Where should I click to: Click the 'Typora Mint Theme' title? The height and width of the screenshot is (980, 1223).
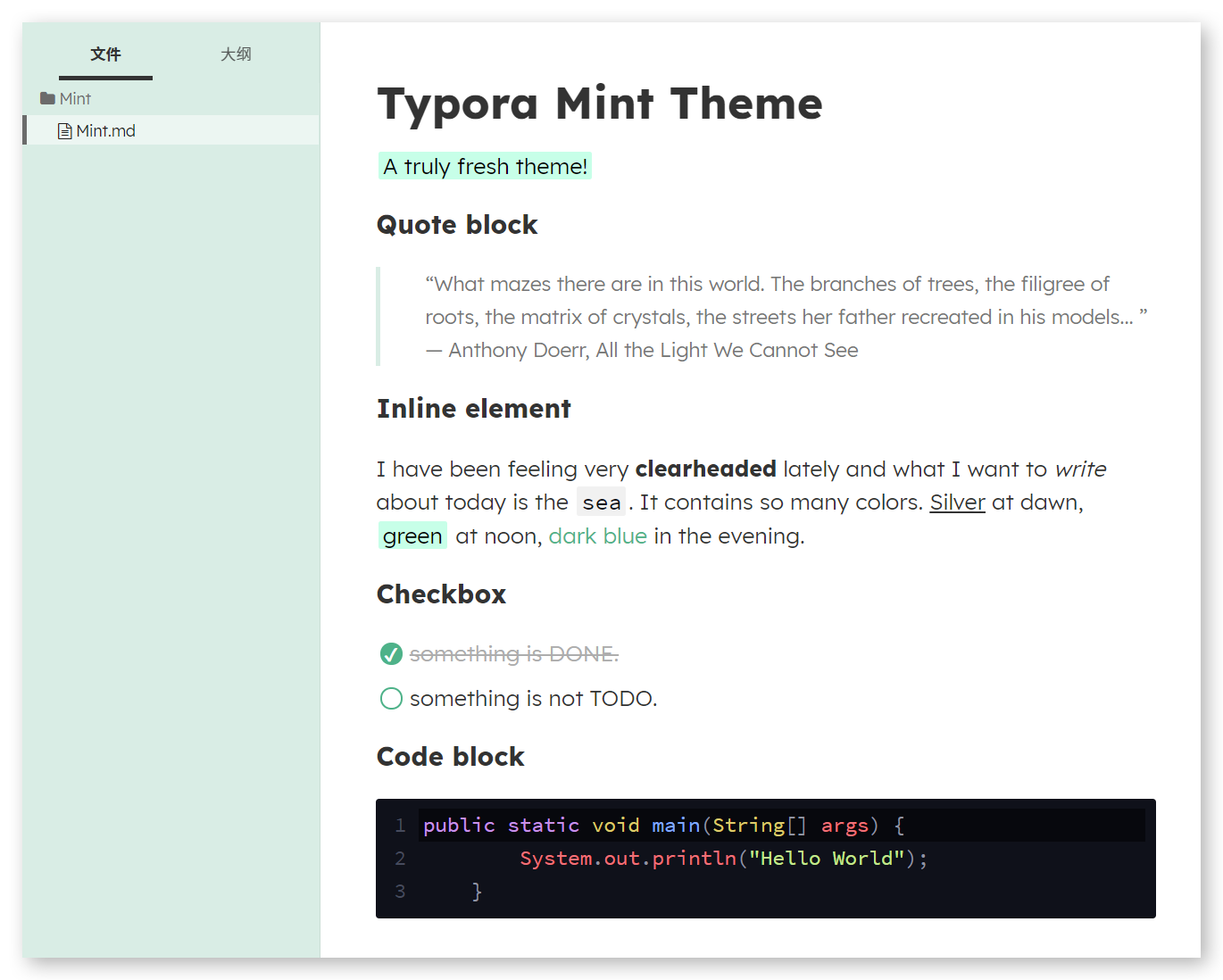(600, 103)
